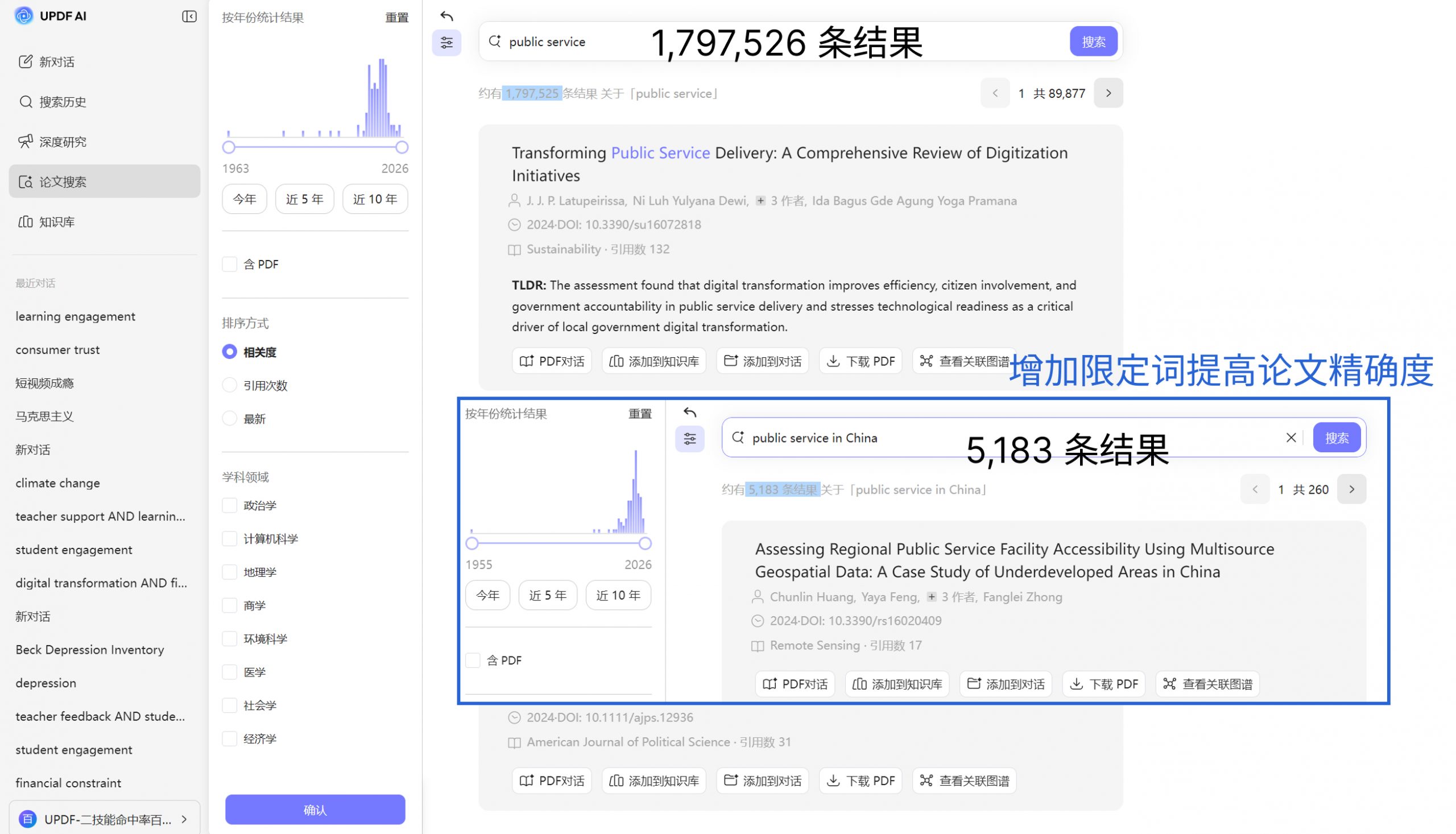
Task: Check the 政治学 subject box
Action: coord(230,505)
